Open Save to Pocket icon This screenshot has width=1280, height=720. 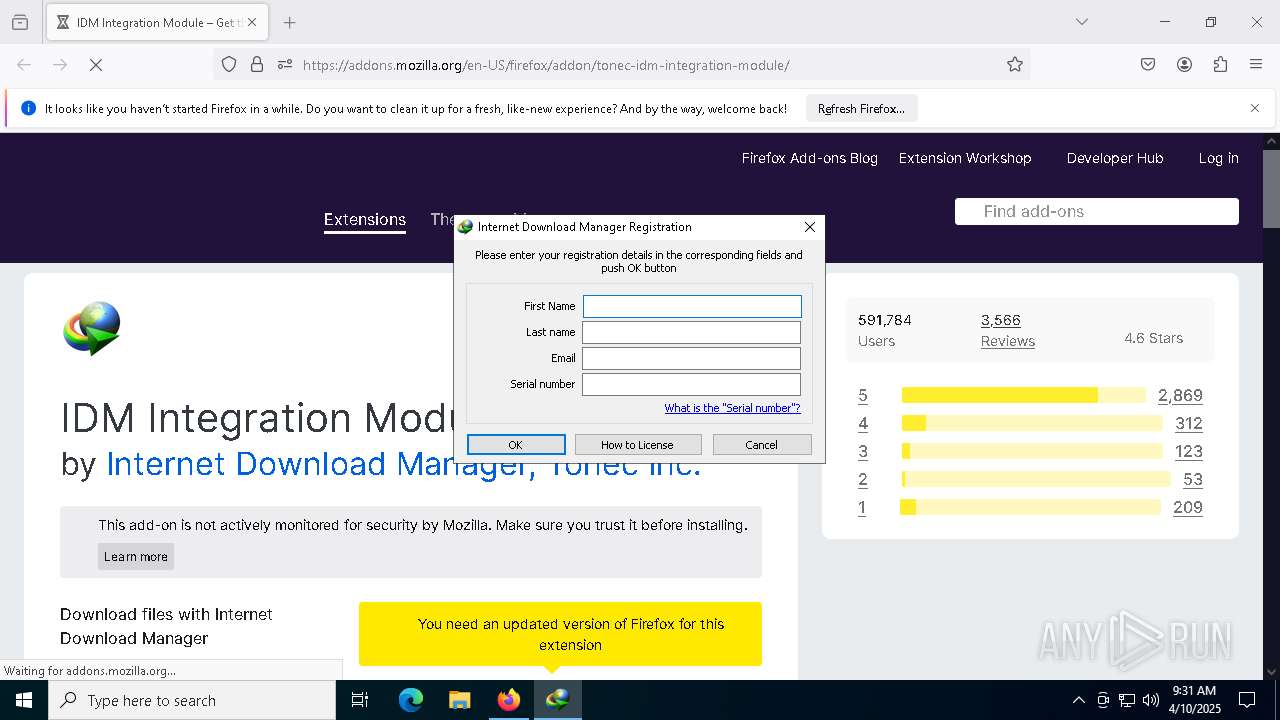1148,65
